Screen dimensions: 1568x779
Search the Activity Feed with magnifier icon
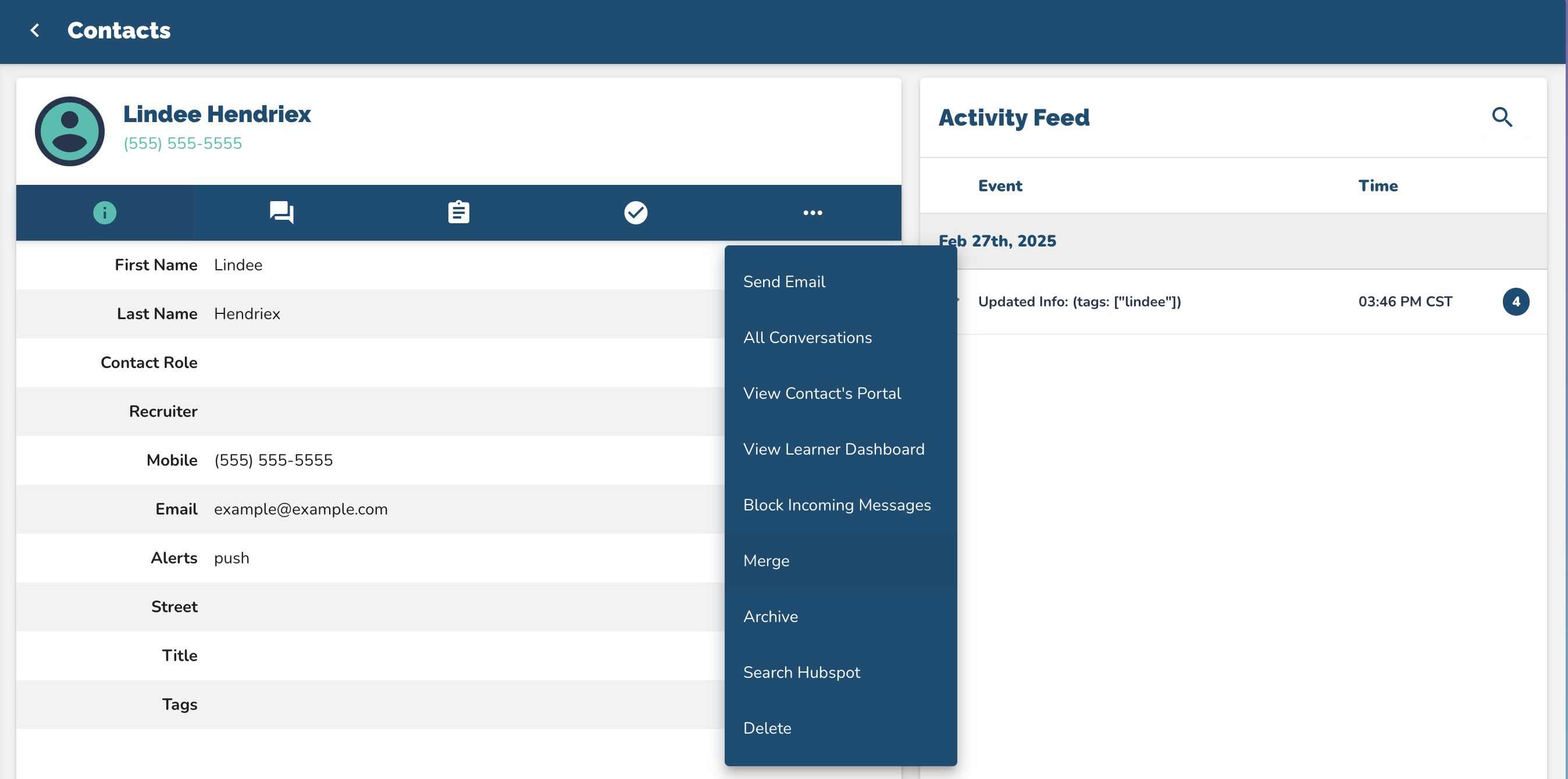[x=1502, y=117]
